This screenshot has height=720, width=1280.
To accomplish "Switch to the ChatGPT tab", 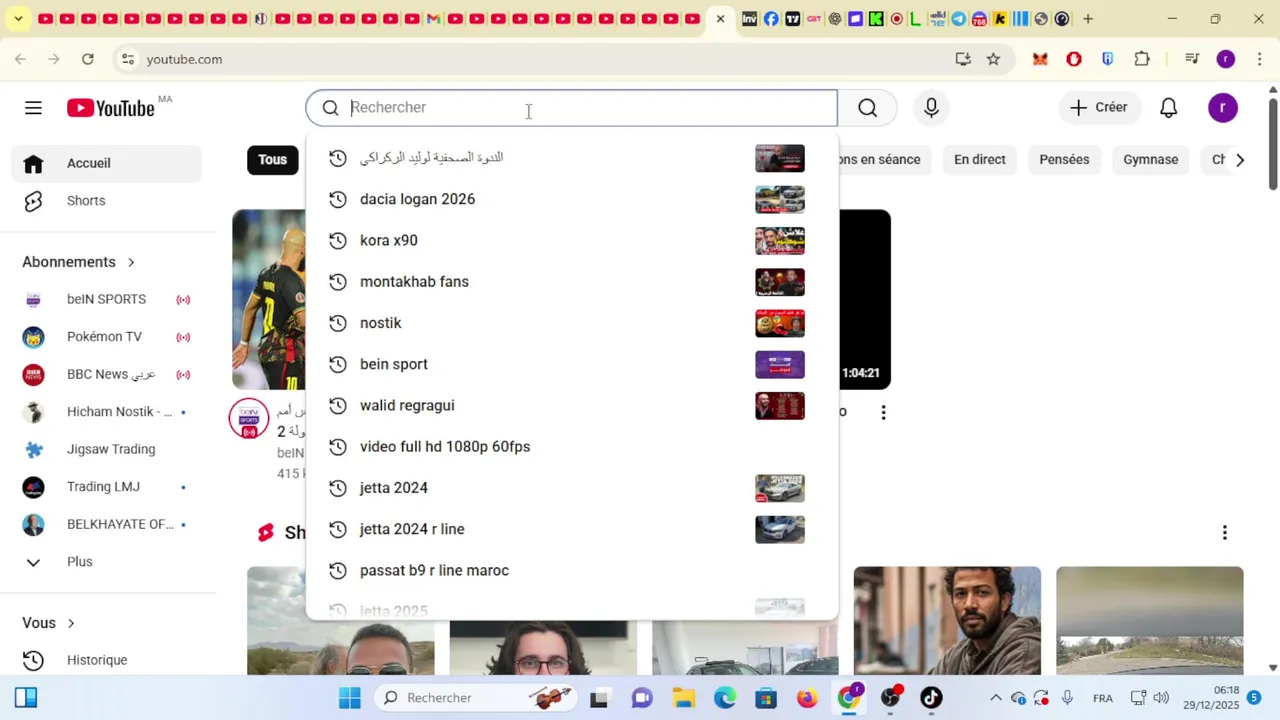I will (x=835, y=19).
